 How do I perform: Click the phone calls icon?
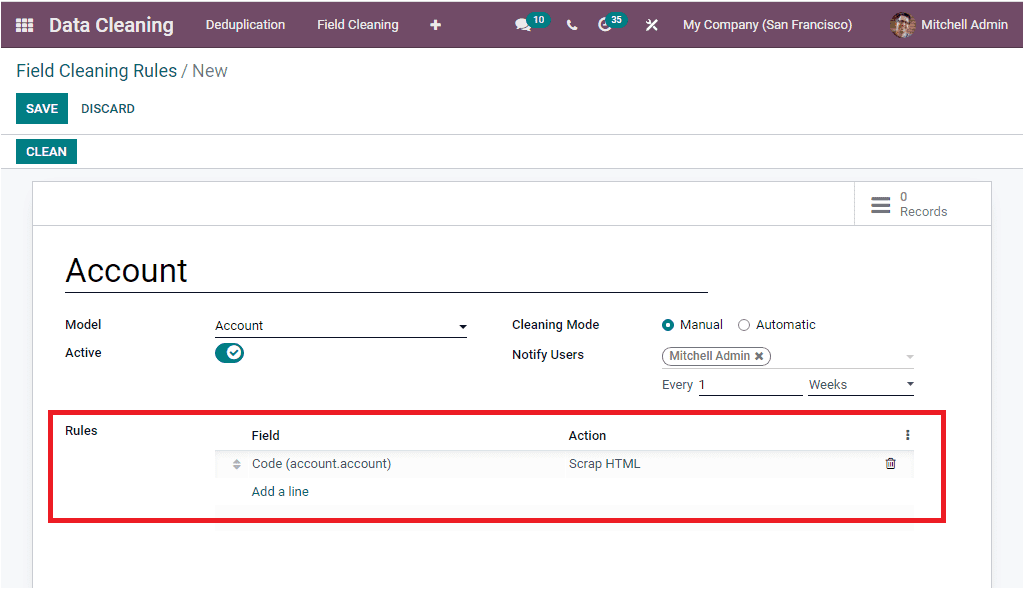click(x=571, y=24)
